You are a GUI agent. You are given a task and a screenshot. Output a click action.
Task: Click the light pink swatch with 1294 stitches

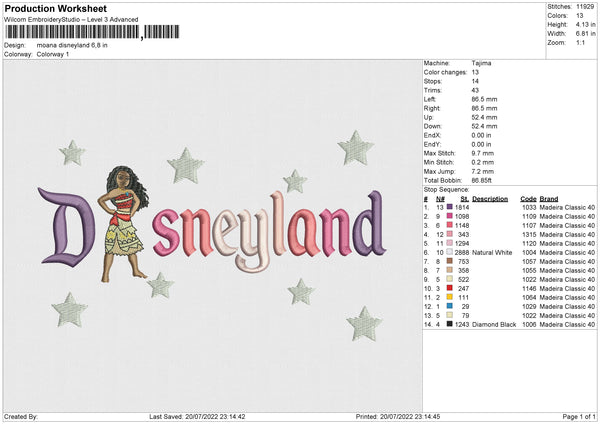450,243
